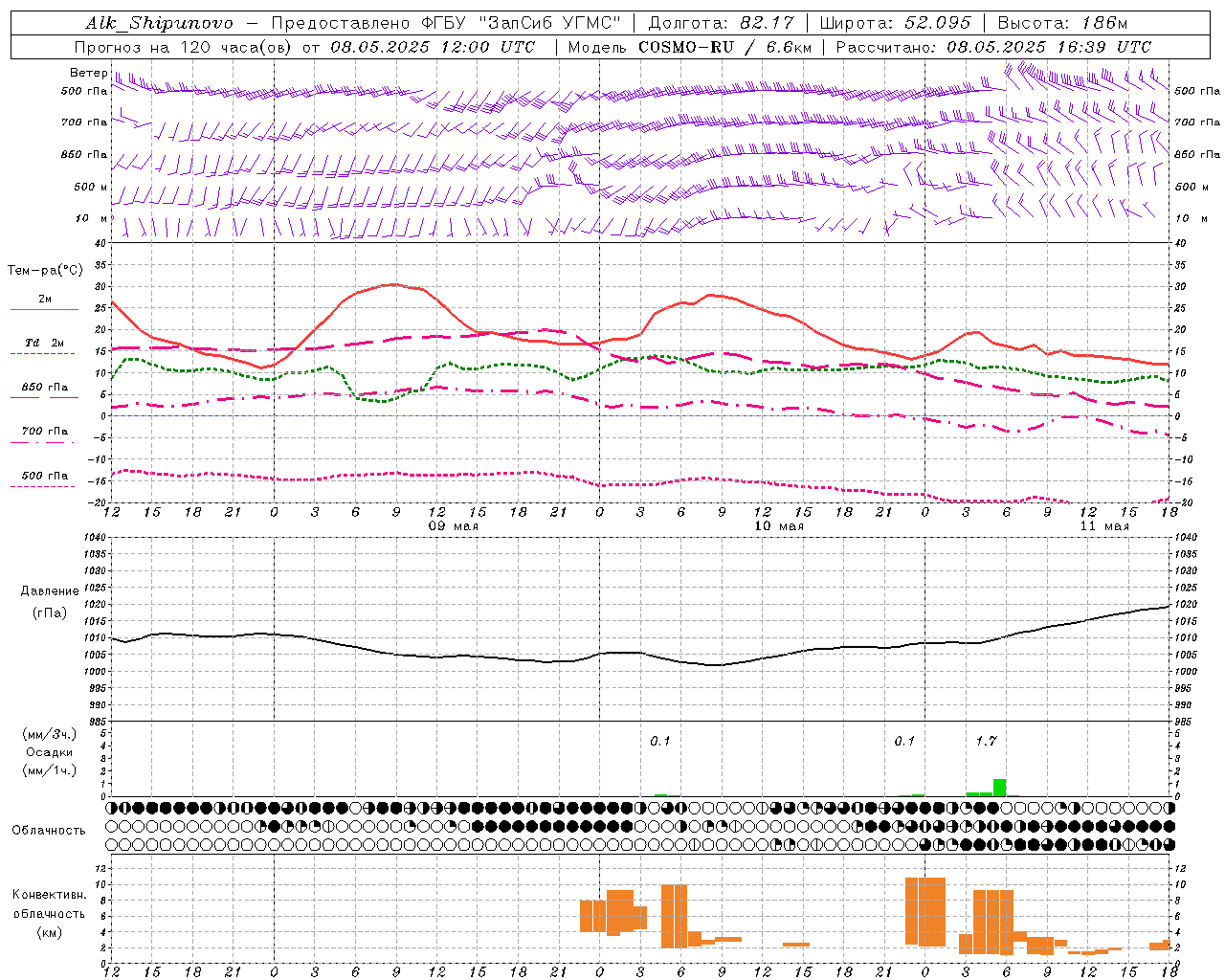Click the 'Модель COSMO-RU / 6.6км' text
Image resolution: width=1225 pixels, height=980 pixels.
click(690, 47)
